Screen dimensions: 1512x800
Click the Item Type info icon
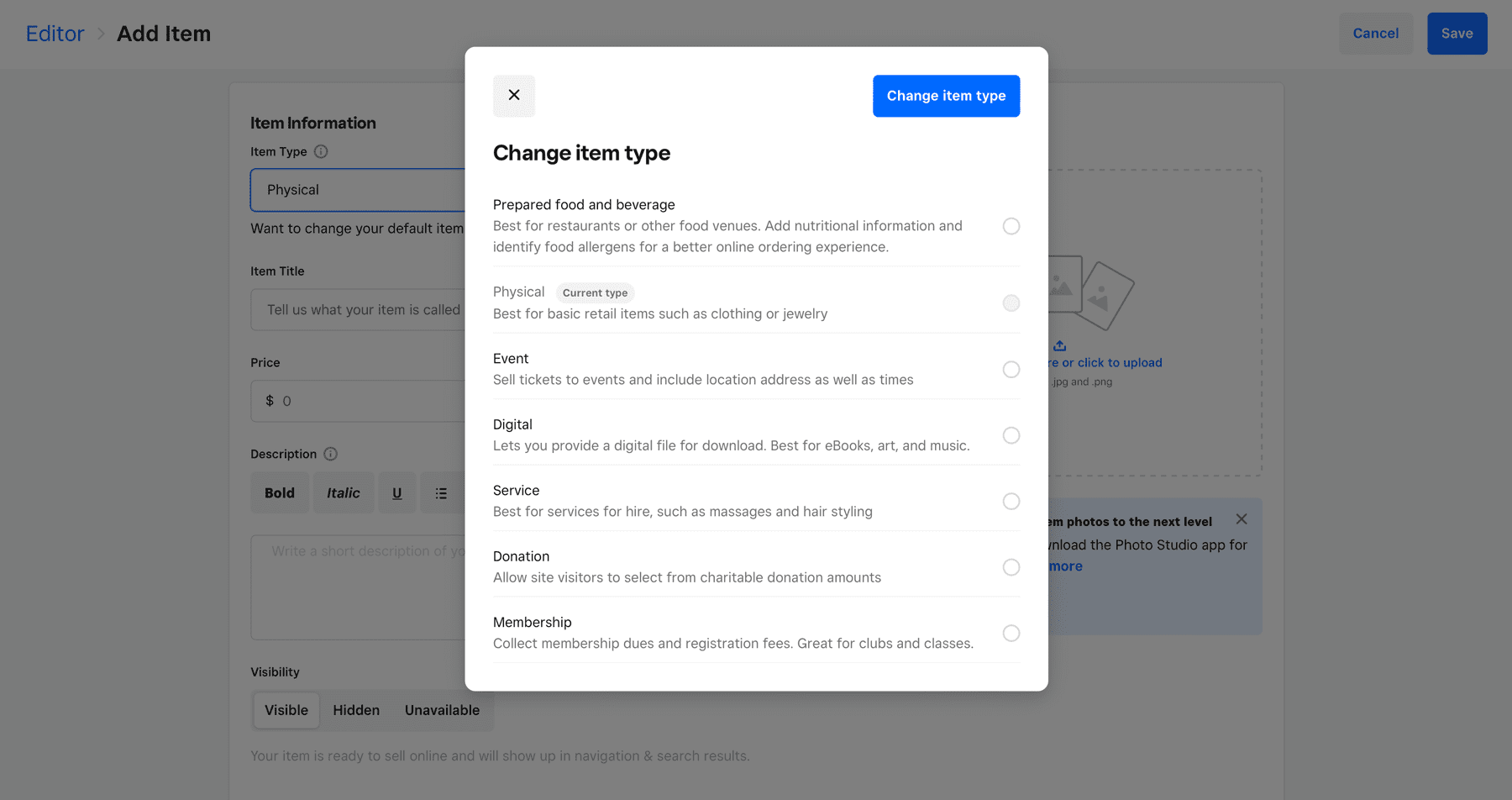(x=321, y=152)
